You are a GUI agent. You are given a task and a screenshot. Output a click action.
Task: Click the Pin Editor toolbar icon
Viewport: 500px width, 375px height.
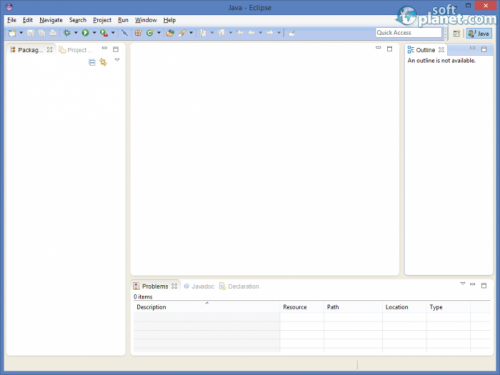click(292, 33)
